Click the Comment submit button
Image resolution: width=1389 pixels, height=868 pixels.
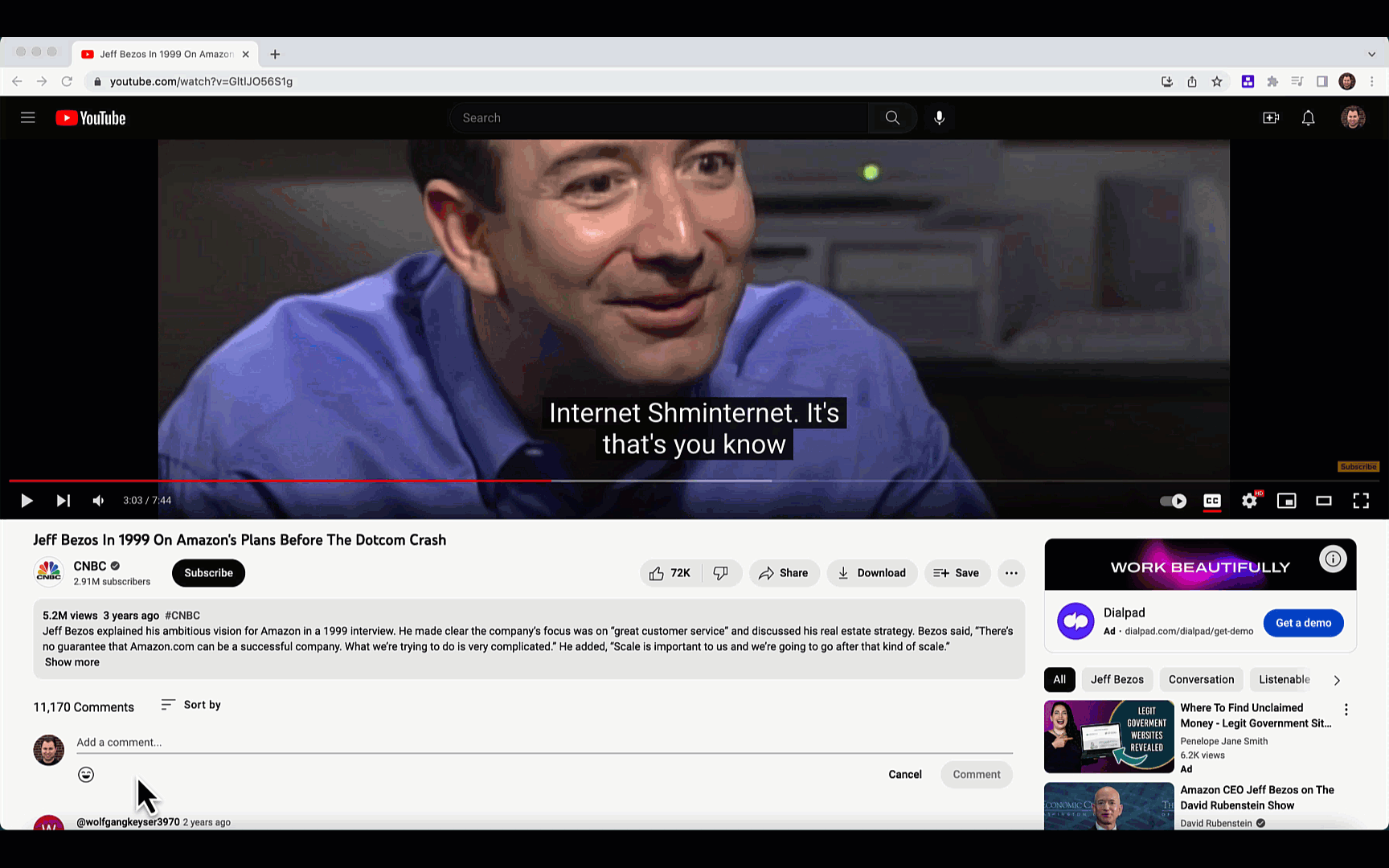point(977,775)
